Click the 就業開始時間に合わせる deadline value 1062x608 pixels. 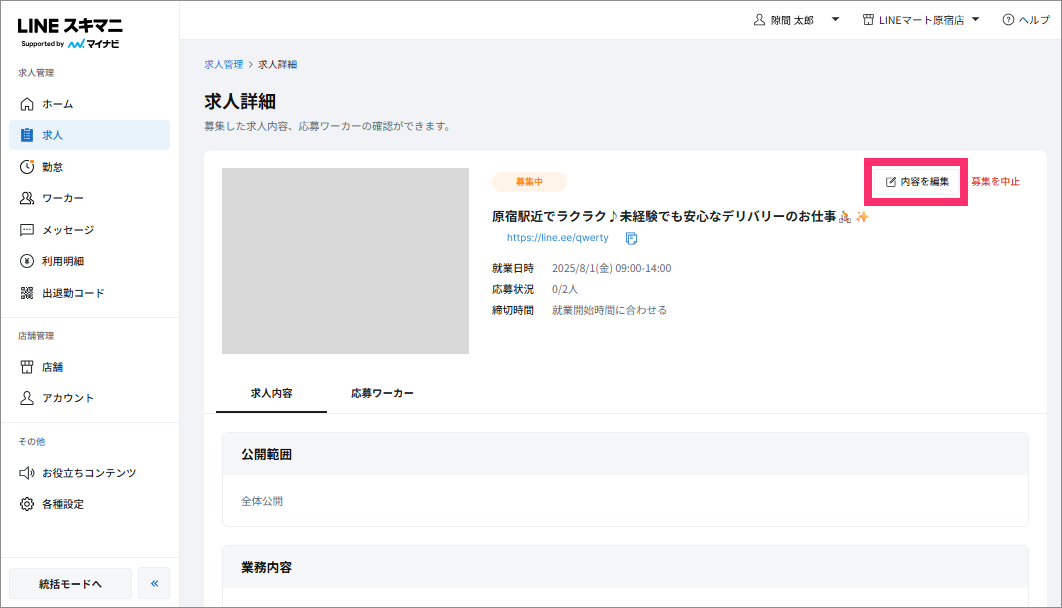pyautogui.click(x=610, y=310)
